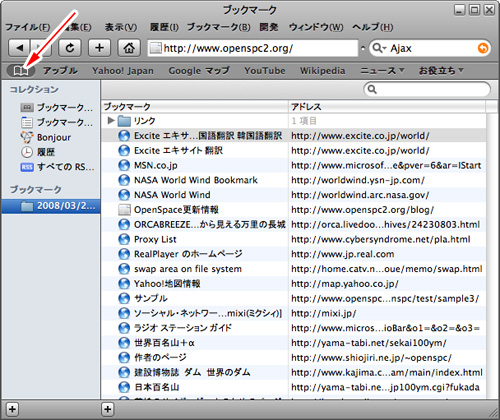Click globe icon of Yahoo!地図情報 bookmark
Screen dimensions: 500x420
(x=124, y=284)
